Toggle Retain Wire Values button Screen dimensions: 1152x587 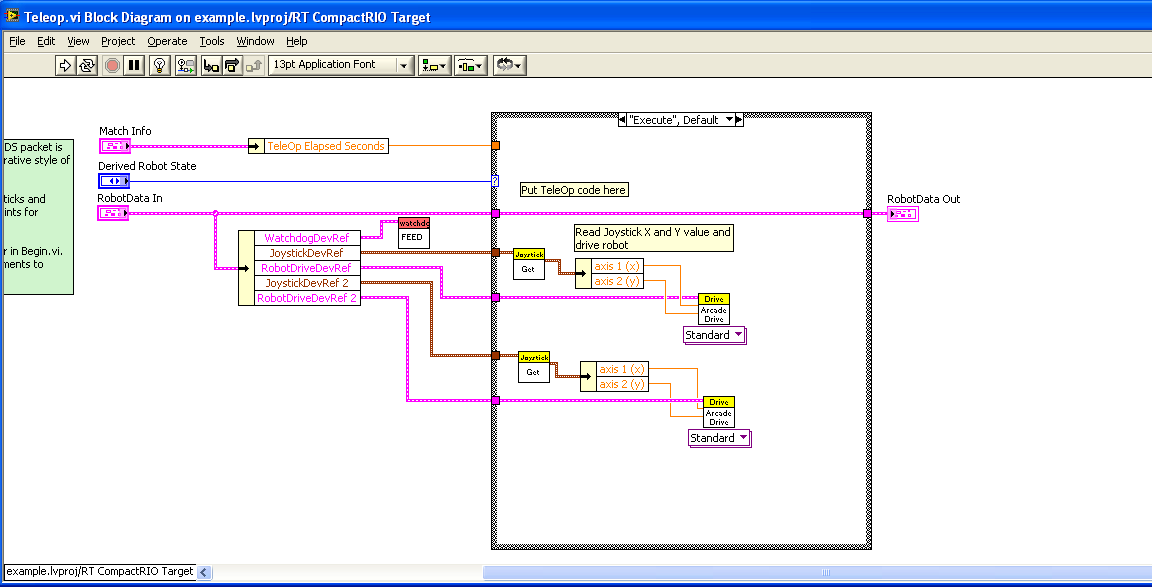point(186,65)
